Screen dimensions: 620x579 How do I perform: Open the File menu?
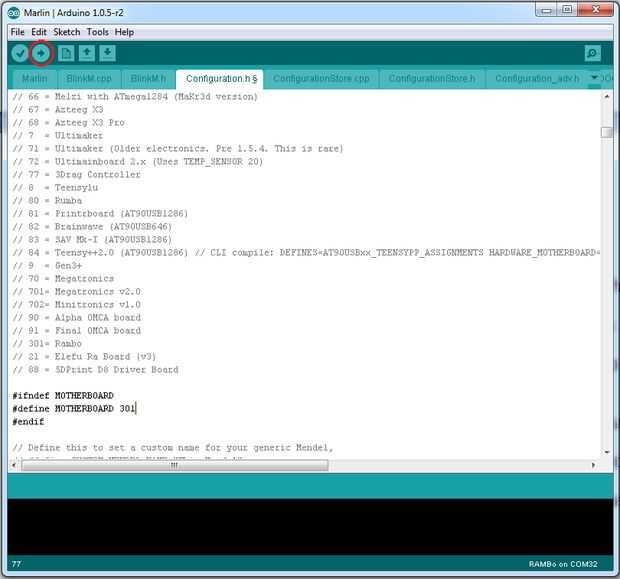pyautogui.click(x=17, y=32)
